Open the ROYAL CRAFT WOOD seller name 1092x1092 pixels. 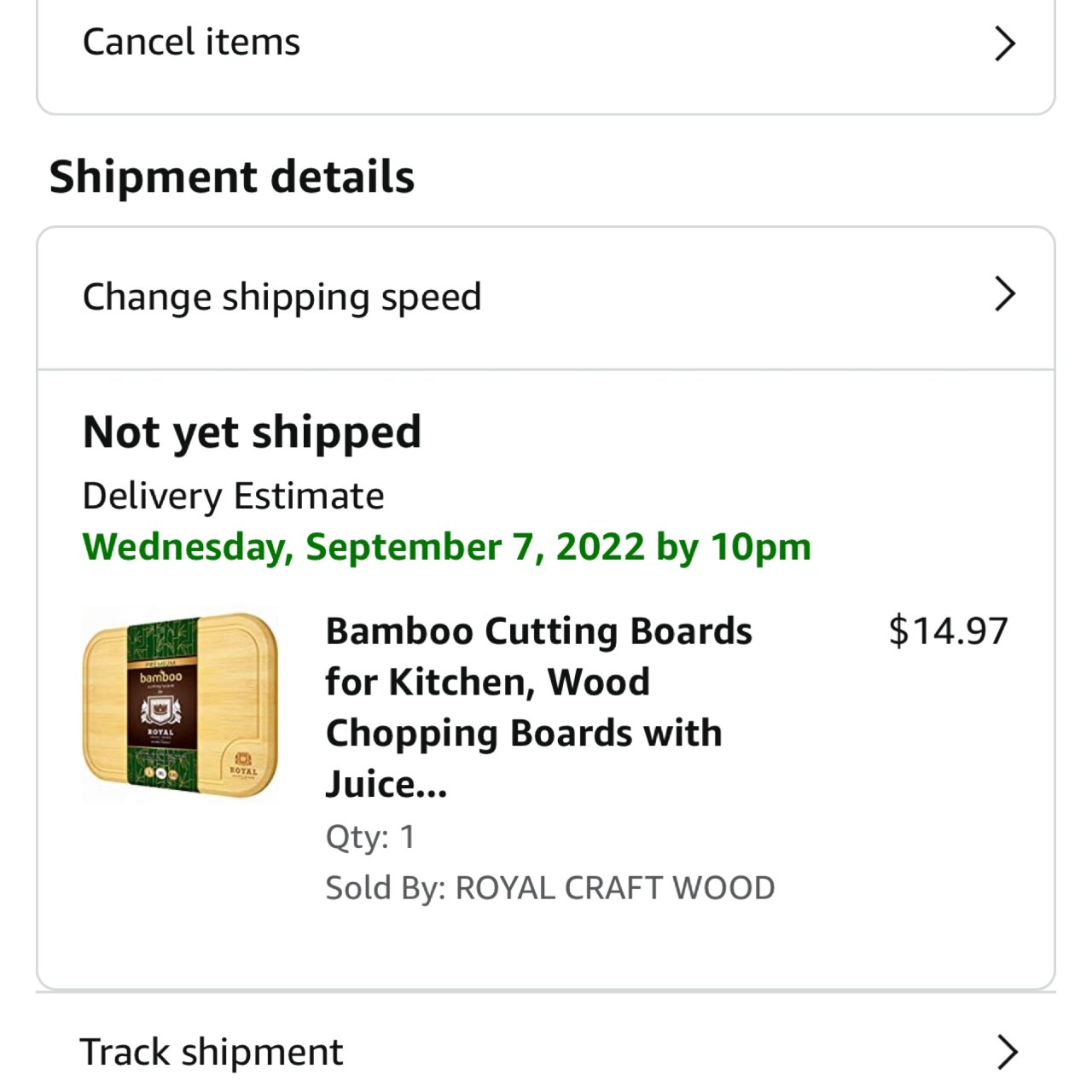pyautogui.click(x=614, y=888)
